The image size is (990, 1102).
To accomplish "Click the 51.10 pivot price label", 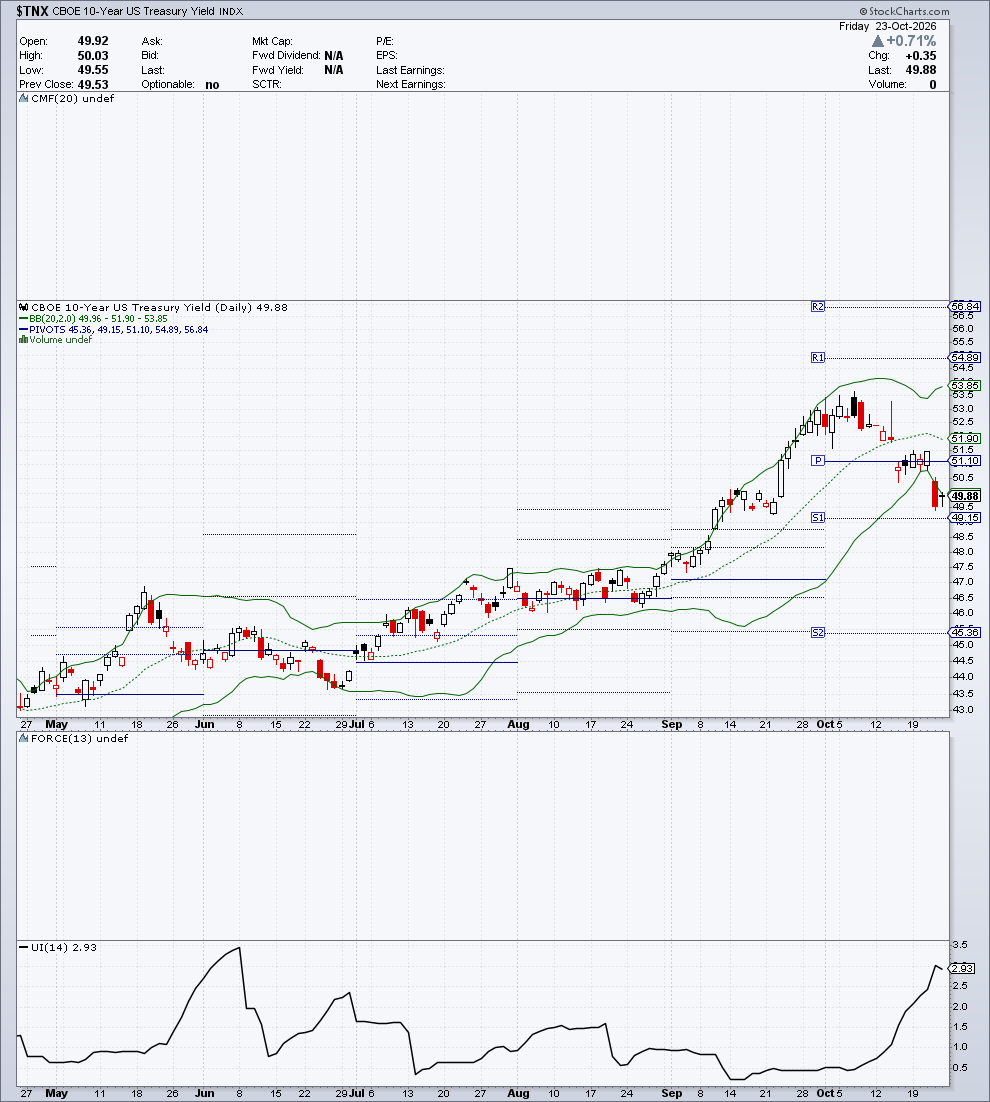I will (965, 461).
